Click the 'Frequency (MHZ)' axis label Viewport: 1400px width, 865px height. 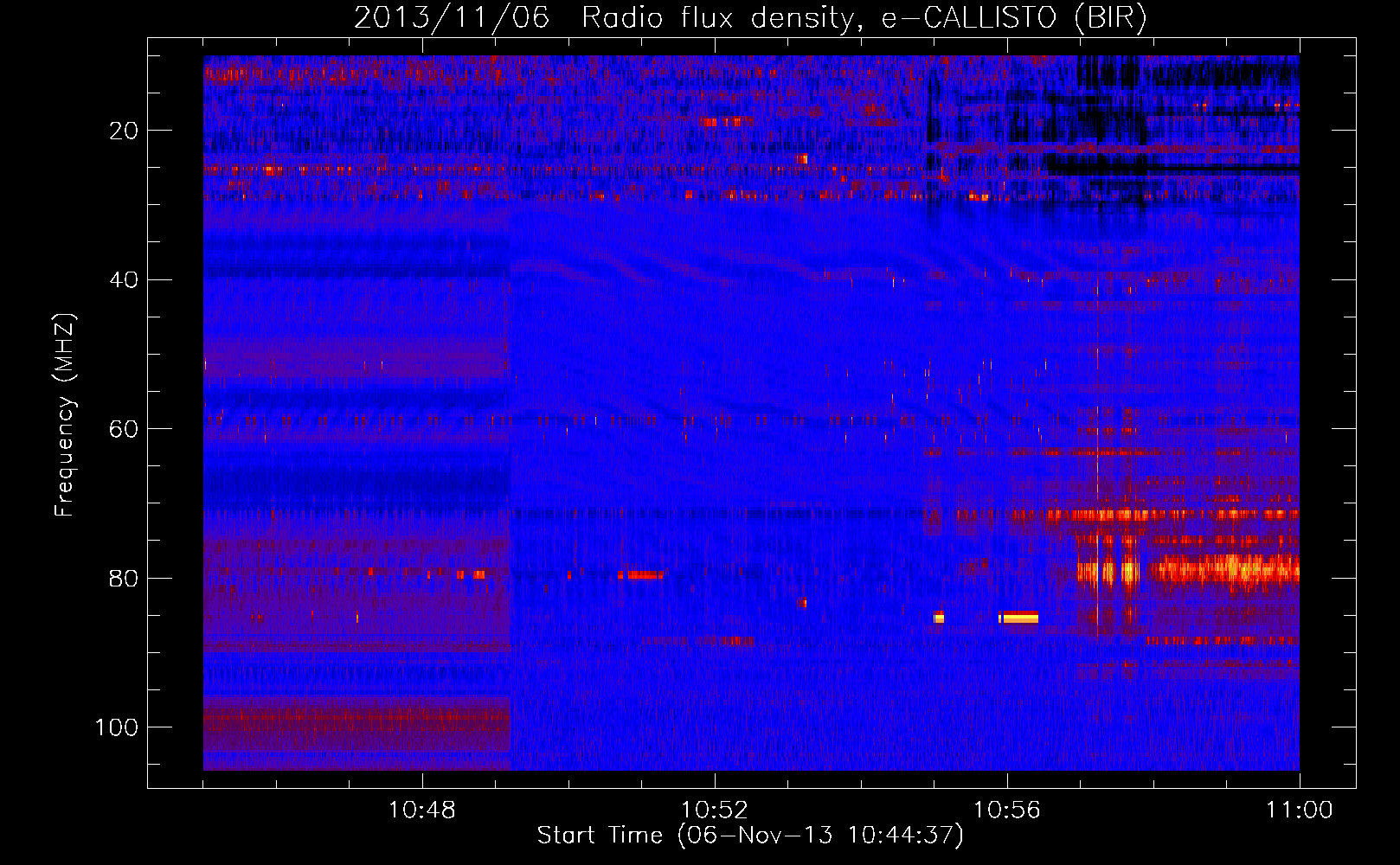click(x=65, y=415)
